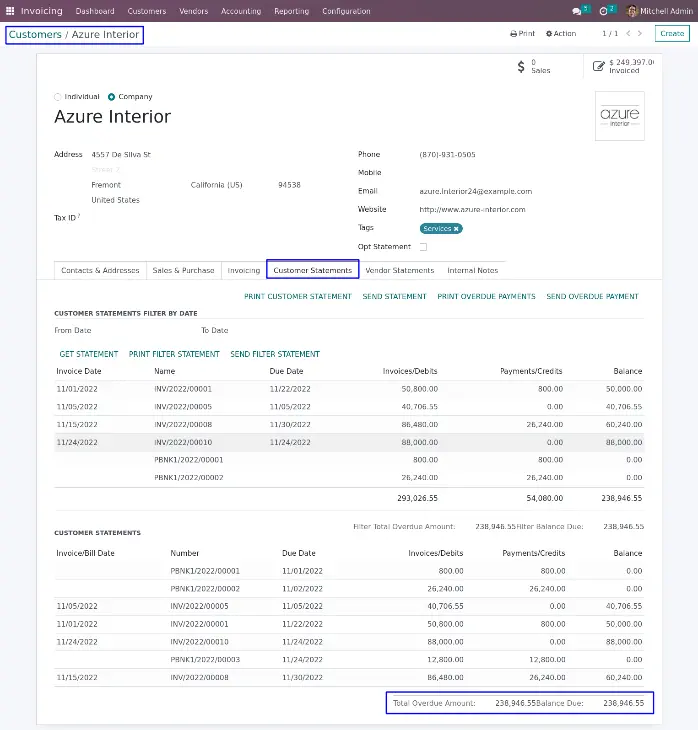This screenshot has height=730, width=698.
Task: Switch to Customer Statements tab
Action: coord(312,270)
